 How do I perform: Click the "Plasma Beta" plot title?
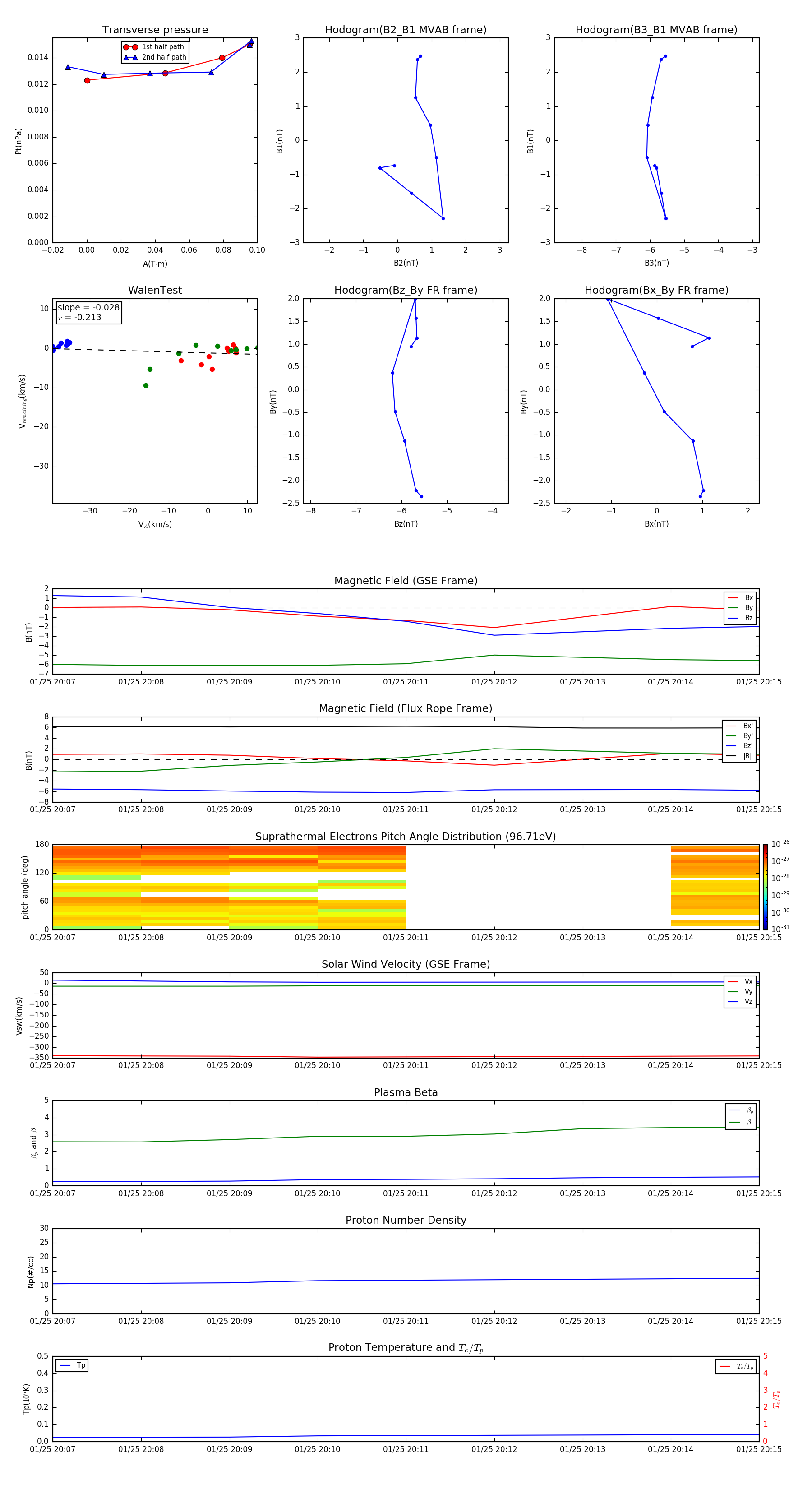tap(406, 1092)
